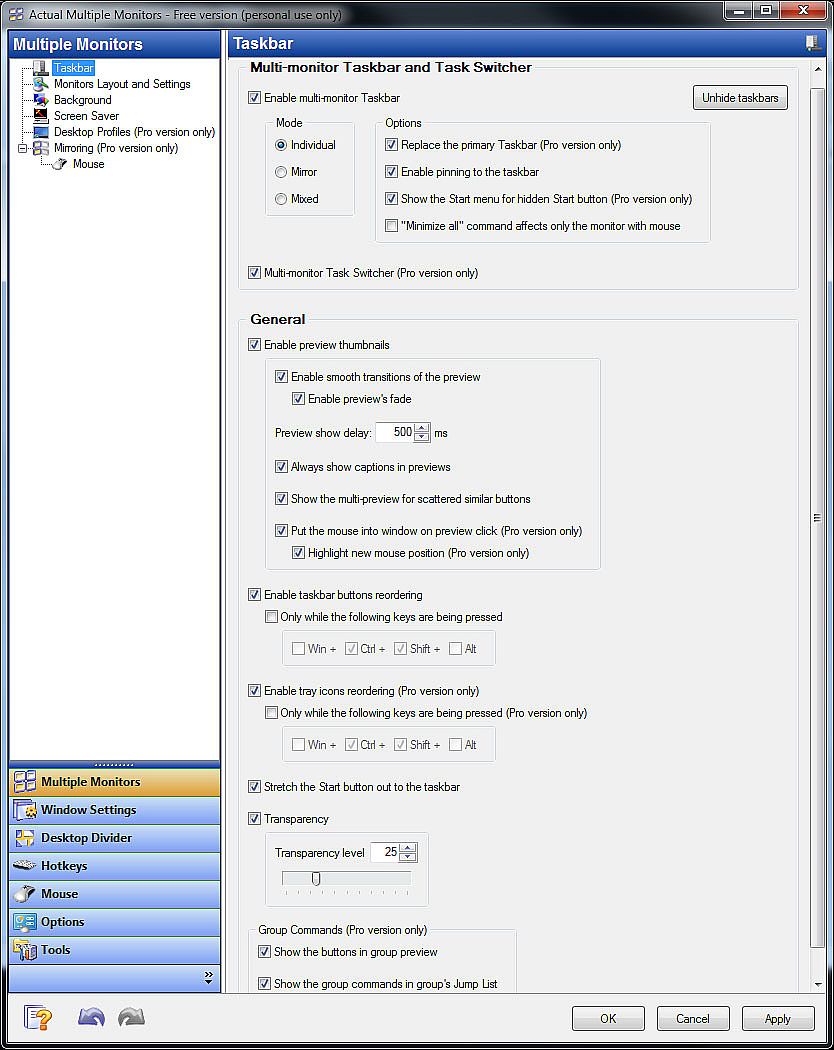Click the navigation pane splitter grip dots

[x=115, y=764]
